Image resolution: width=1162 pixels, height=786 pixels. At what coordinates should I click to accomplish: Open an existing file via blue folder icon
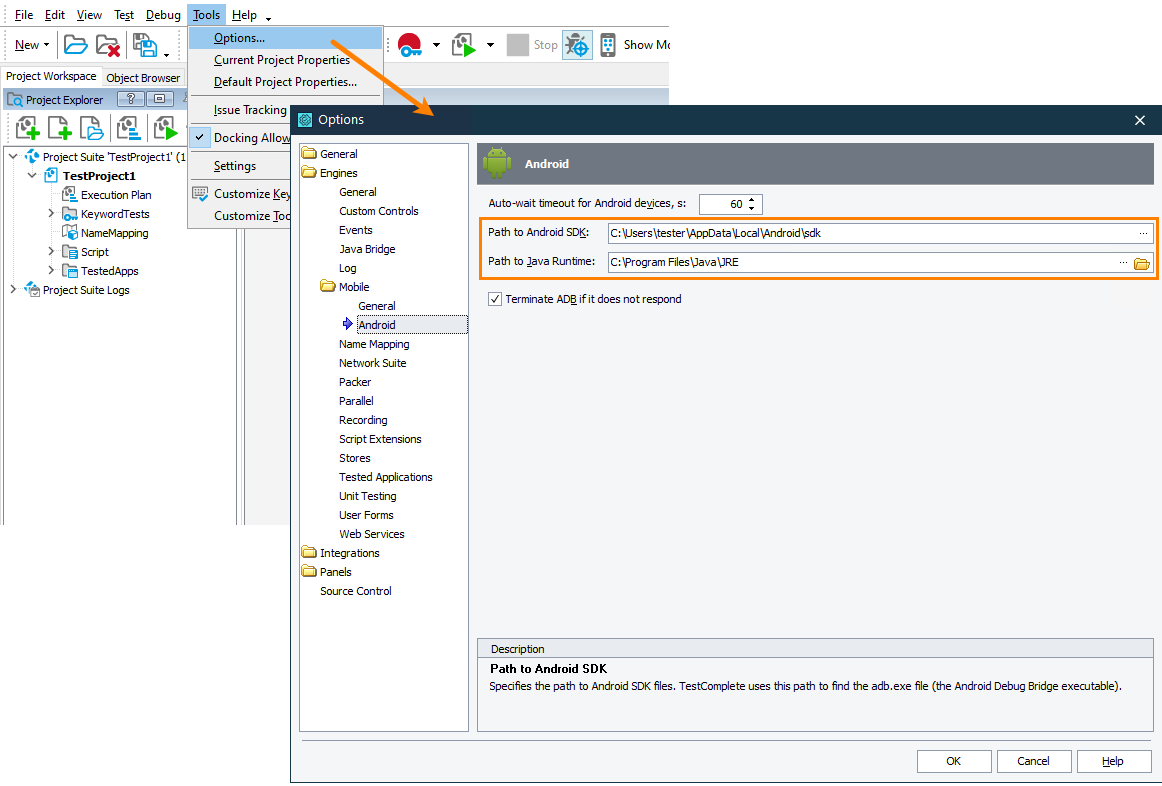[x=92, y=128]
